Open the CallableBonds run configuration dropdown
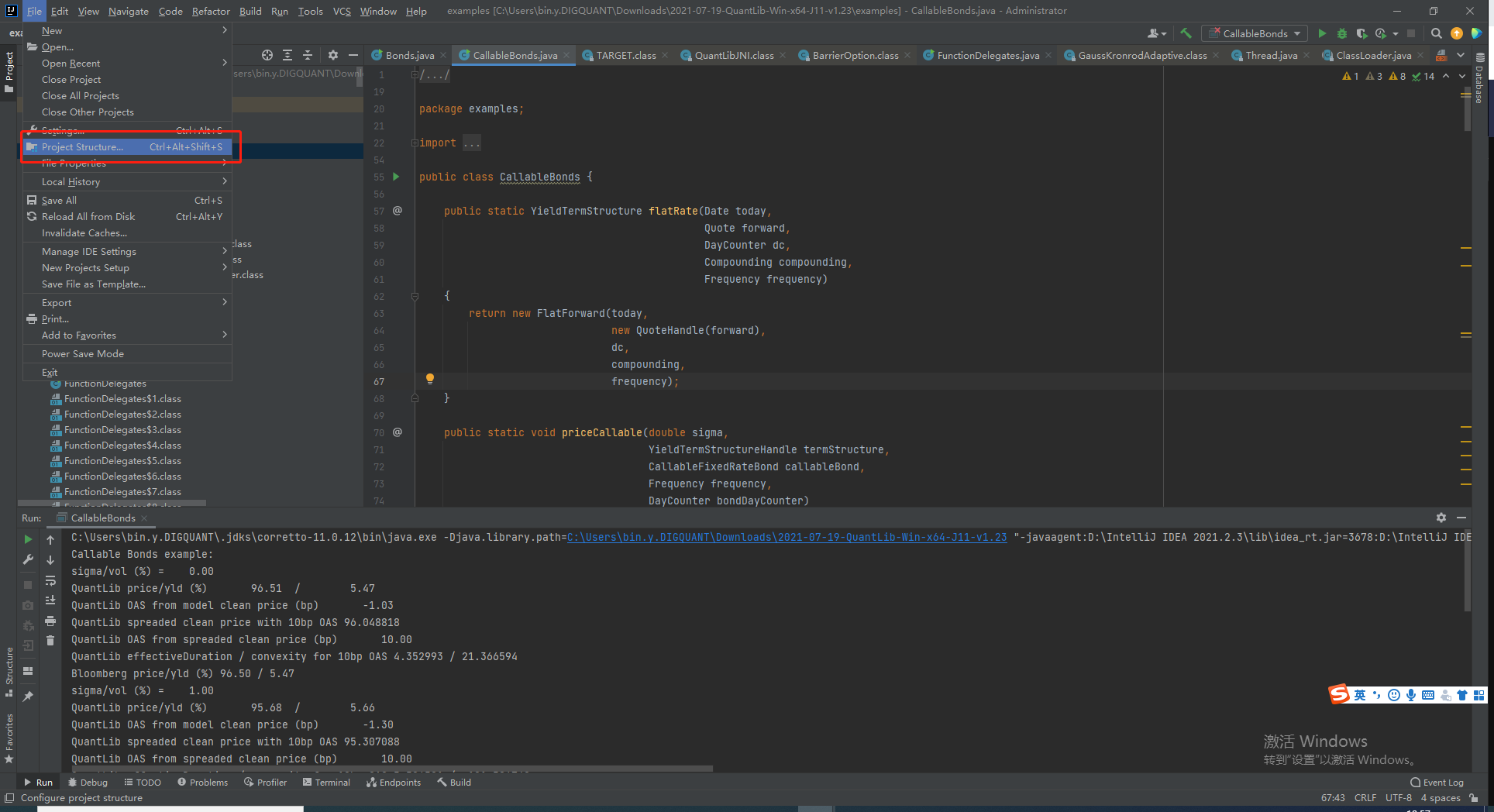The height and width of the screenshot is (812, 1494). [1254, 33]
